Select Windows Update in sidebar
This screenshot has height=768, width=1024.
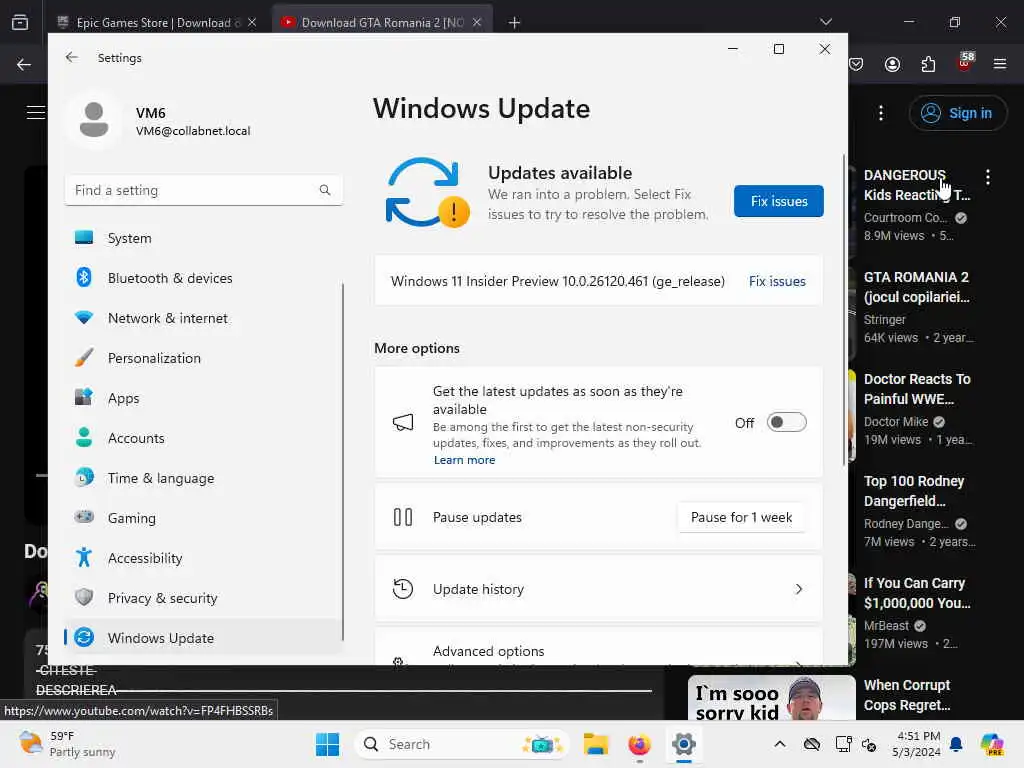(202, 637)
